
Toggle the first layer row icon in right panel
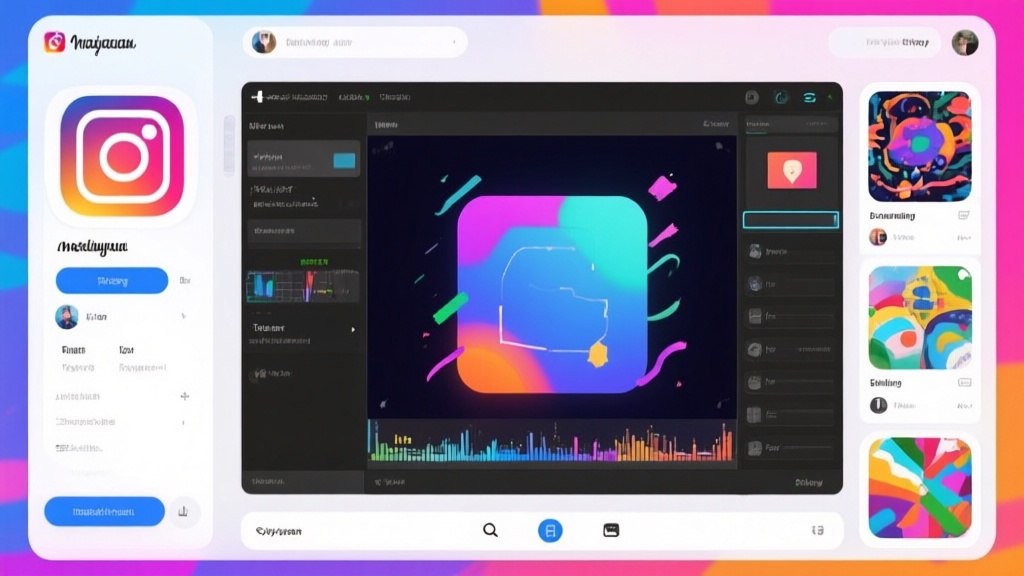point(755,253)
